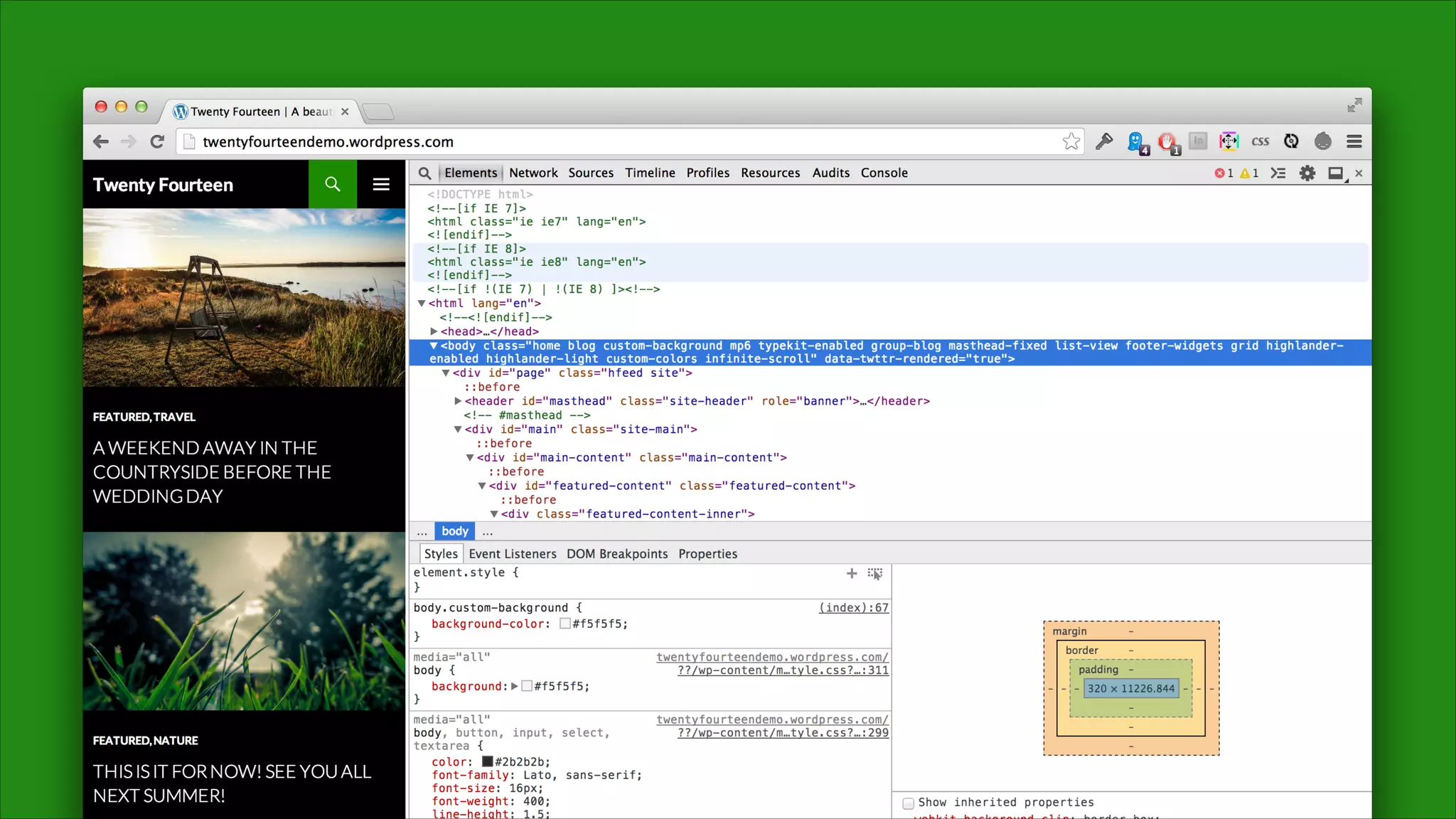Open the (index):67 source link

[853, 608]
